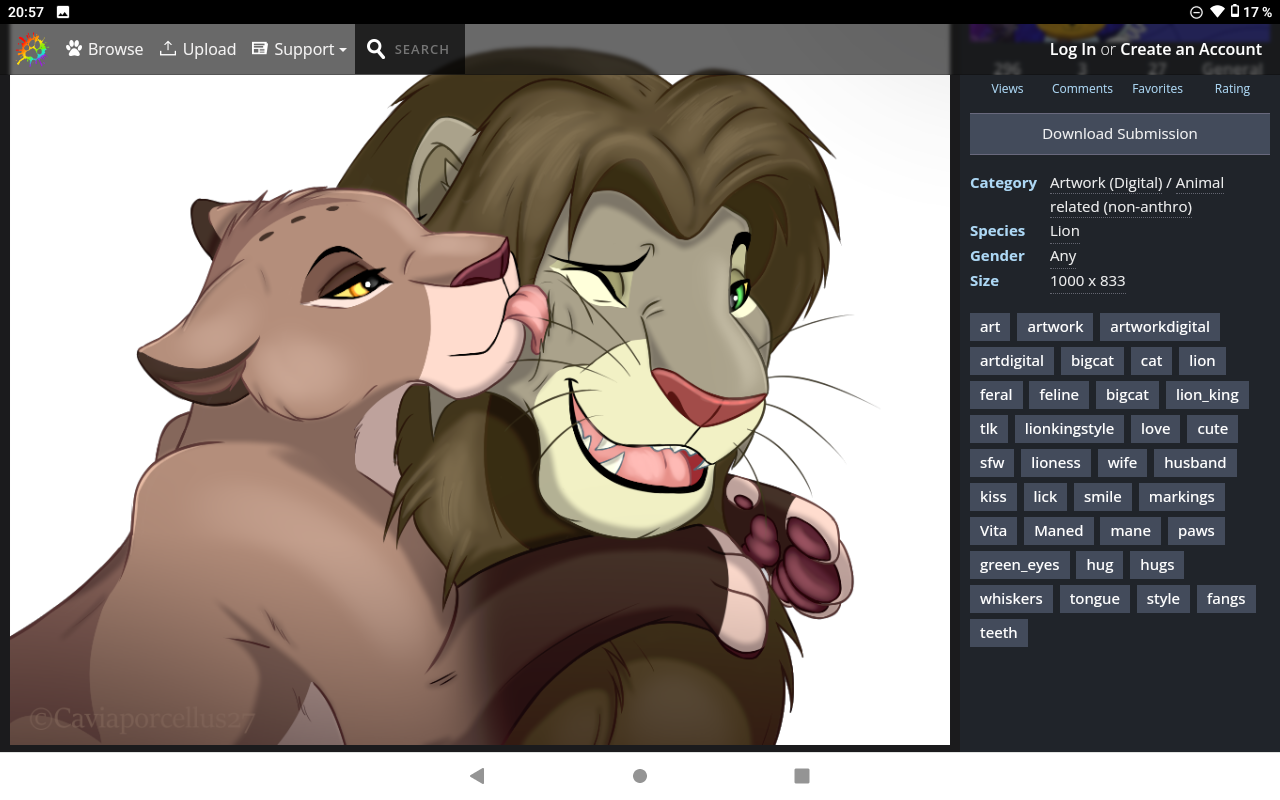
Task: Open the 'feral' tag
Action: [996, 395]
